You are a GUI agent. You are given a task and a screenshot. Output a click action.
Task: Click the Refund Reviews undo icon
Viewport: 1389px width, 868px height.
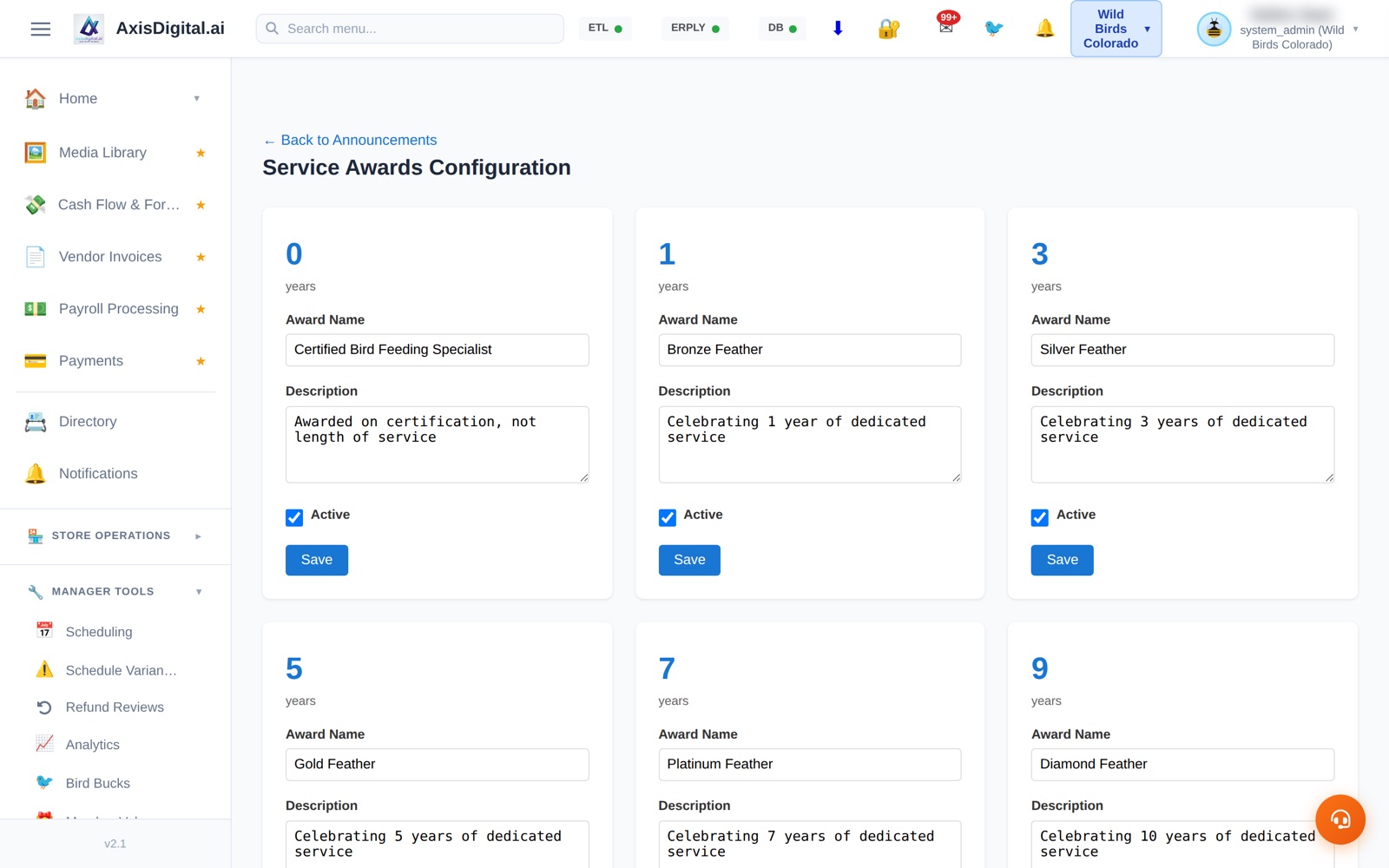(x=44, y=707)
